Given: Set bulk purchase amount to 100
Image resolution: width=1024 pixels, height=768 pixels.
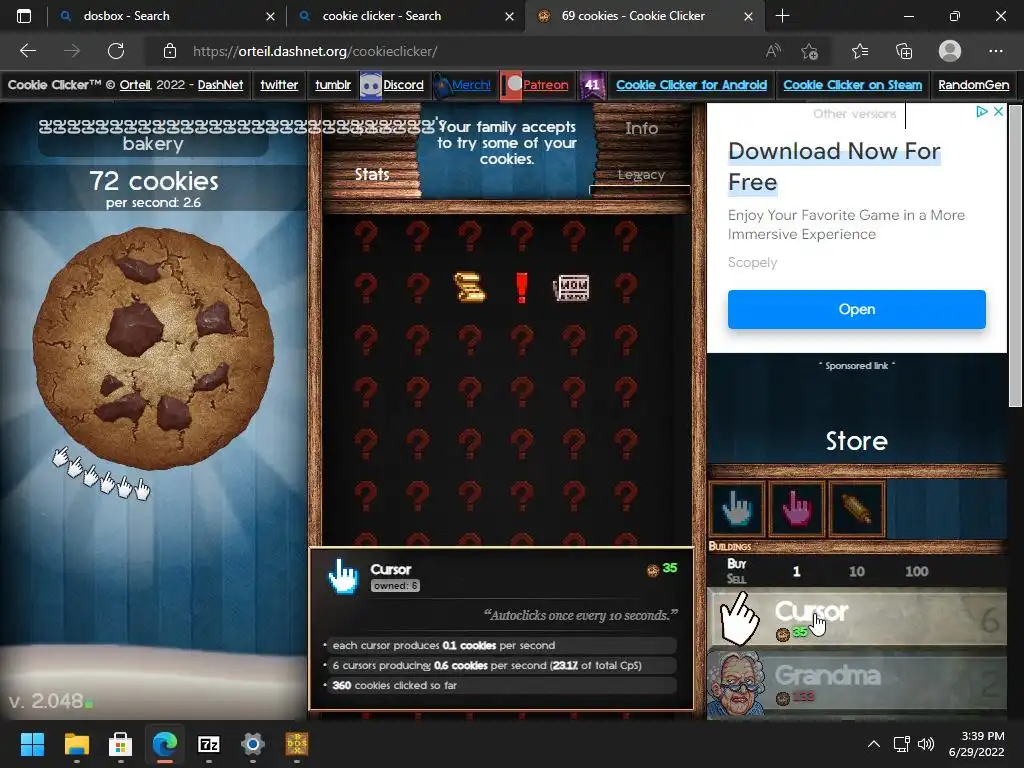Looking at the screenshot, I should pyautogui.click(x=916, y=571).
